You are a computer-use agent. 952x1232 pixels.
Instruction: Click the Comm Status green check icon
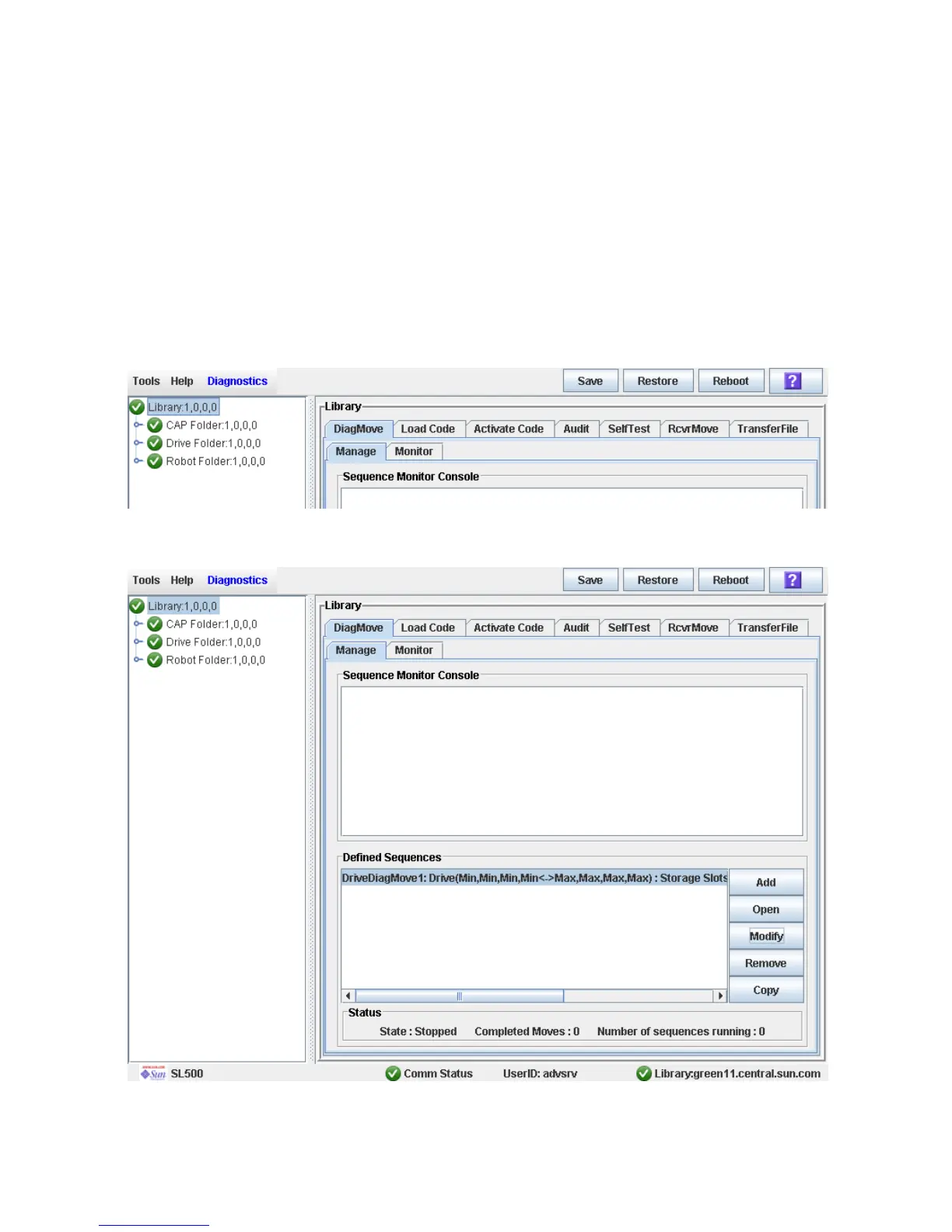pyautogui.click(x=393, y=1073)
